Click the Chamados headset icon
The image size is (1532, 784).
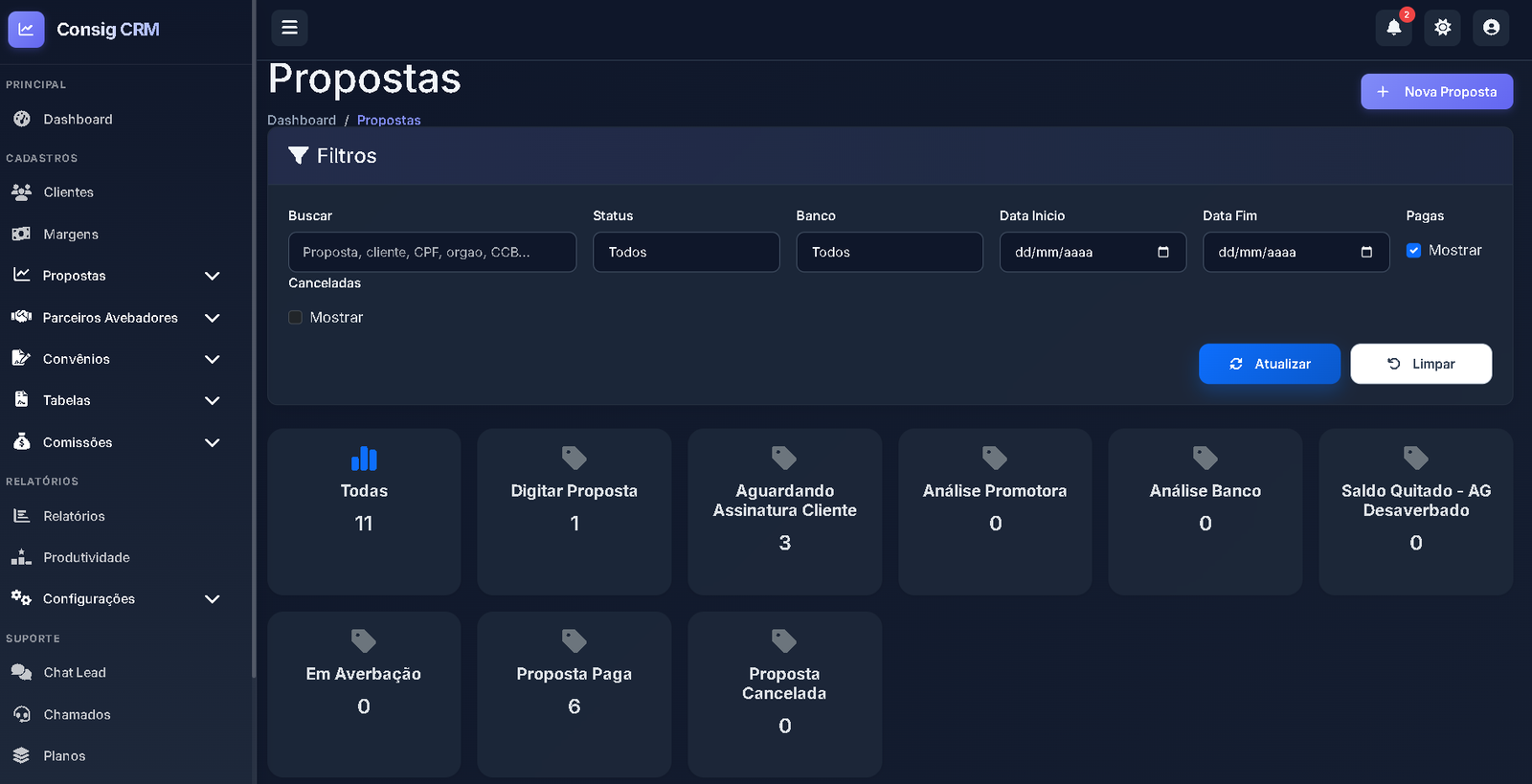click(x=21, y=714)
